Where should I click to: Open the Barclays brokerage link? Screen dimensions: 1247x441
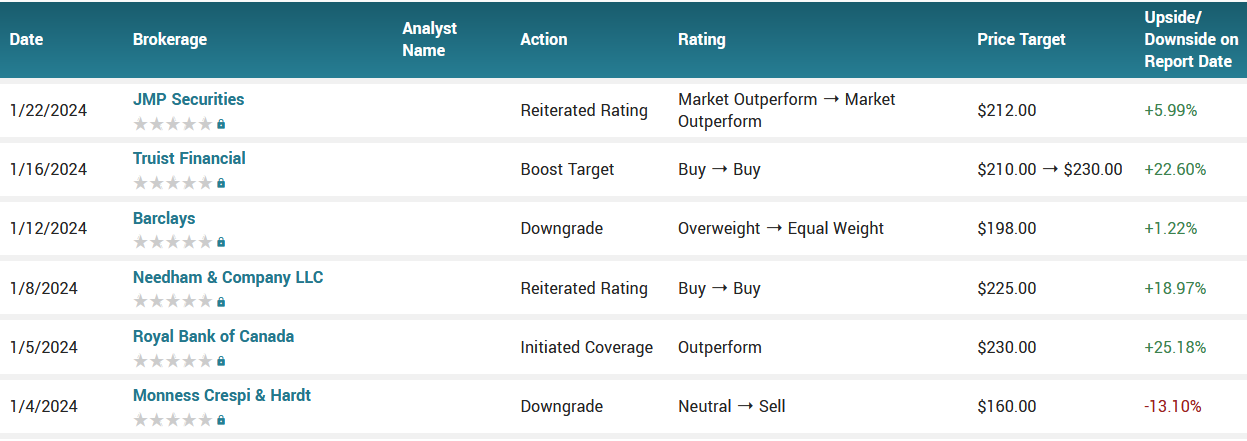click(x=164, y=218)
